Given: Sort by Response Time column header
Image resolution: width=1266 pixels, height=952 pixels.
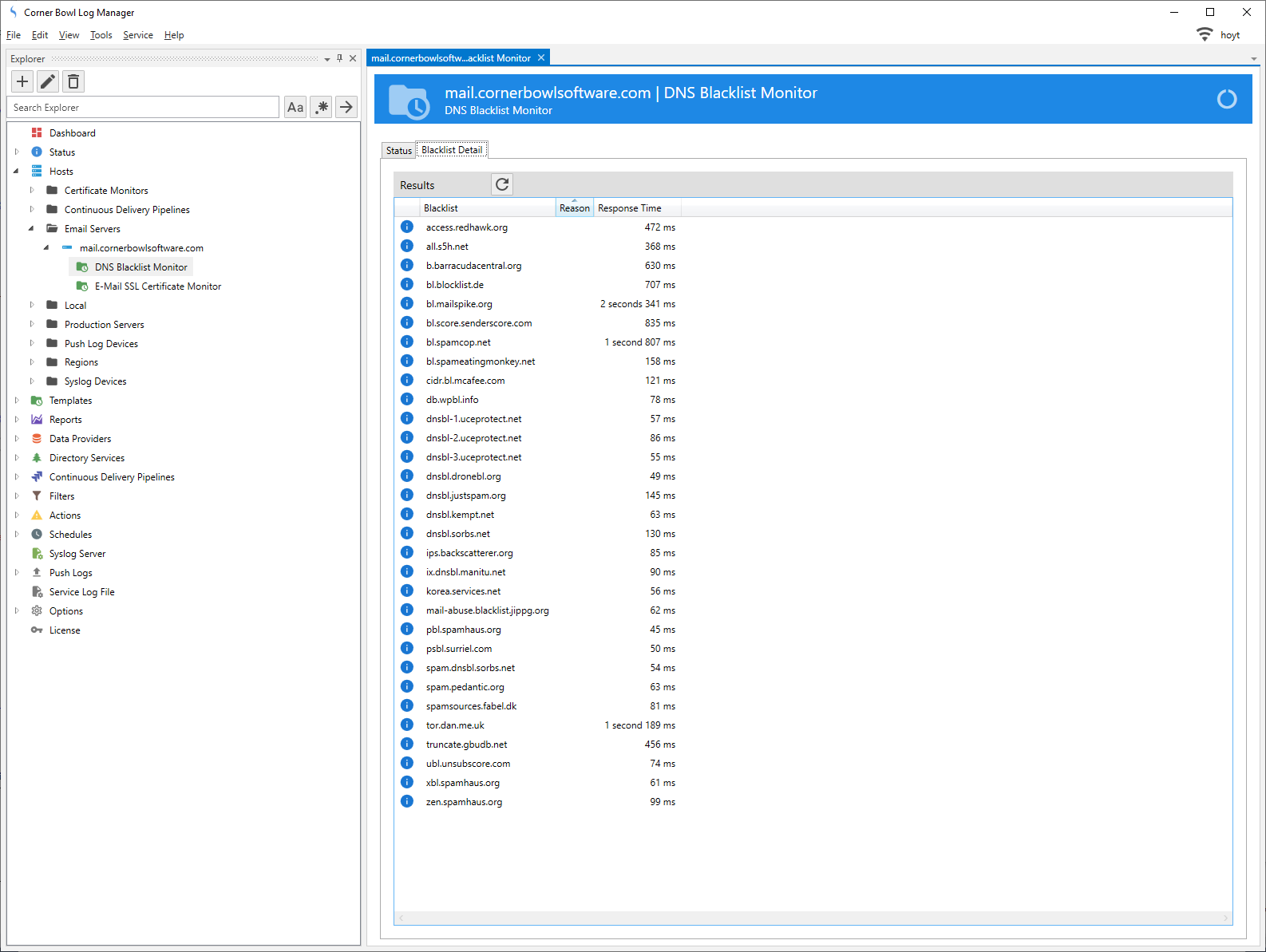Looking at the screenshot, I should [637, 207].
